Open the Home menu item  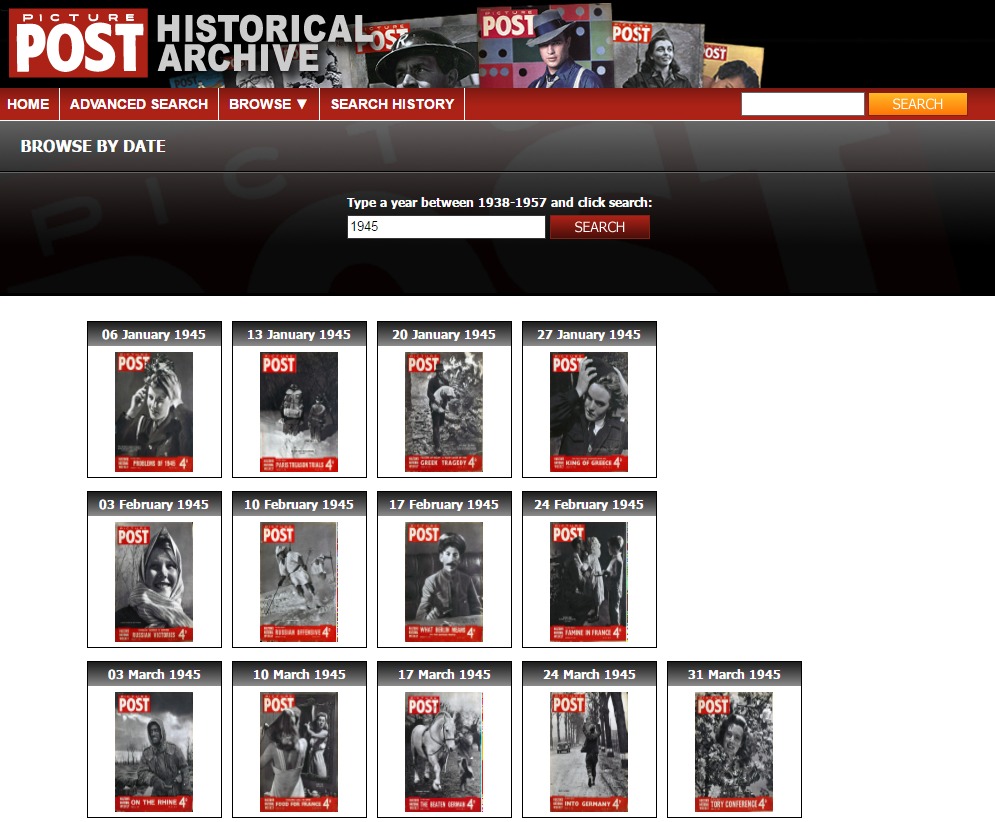tap(29, 104)
